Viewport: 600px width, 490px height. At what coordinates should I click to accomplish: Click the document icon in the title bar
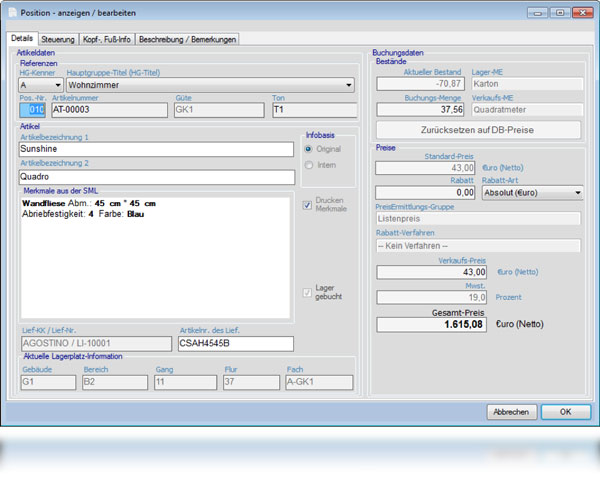pyautogui.click(x=12, y=12)
